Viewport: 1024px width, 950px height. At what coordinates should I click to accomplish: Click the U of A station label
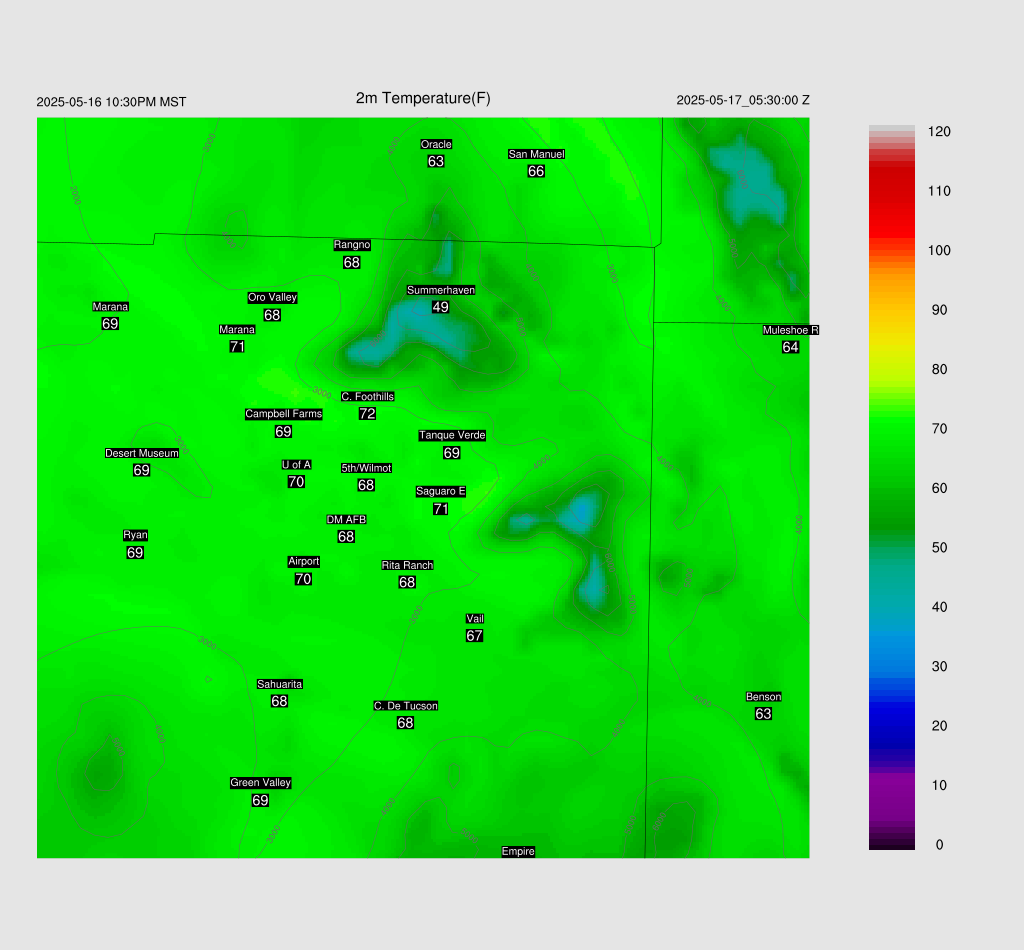tap(296, 465)
